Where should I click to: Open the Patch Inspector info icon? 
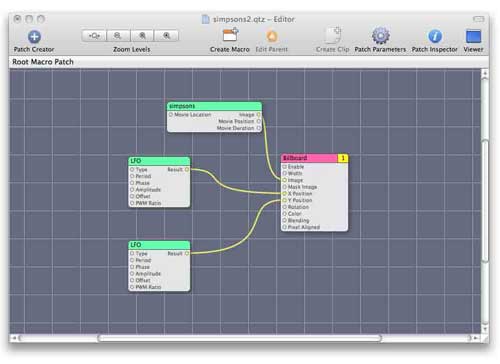(x=435, y=36)
